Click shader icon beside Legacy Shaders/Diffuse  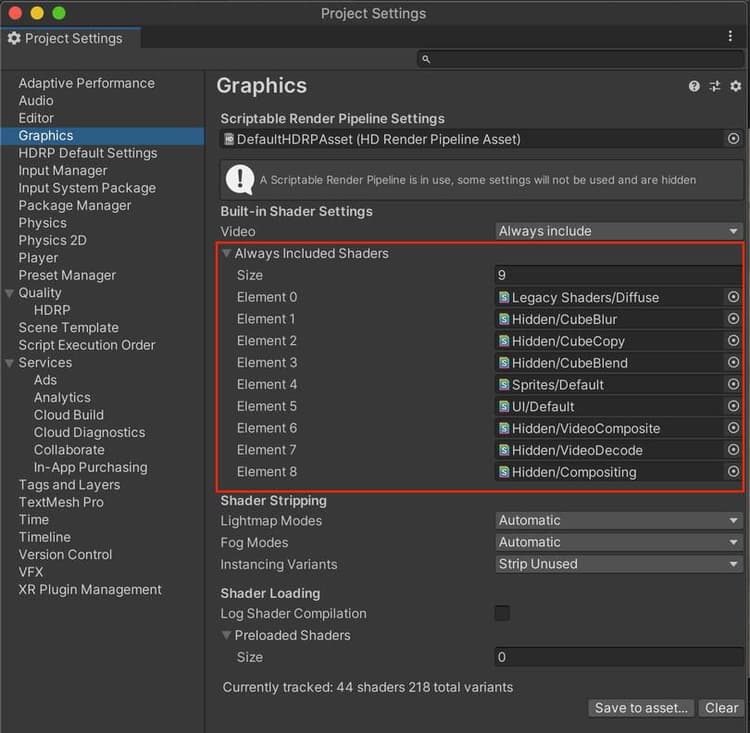click(504, 298)
